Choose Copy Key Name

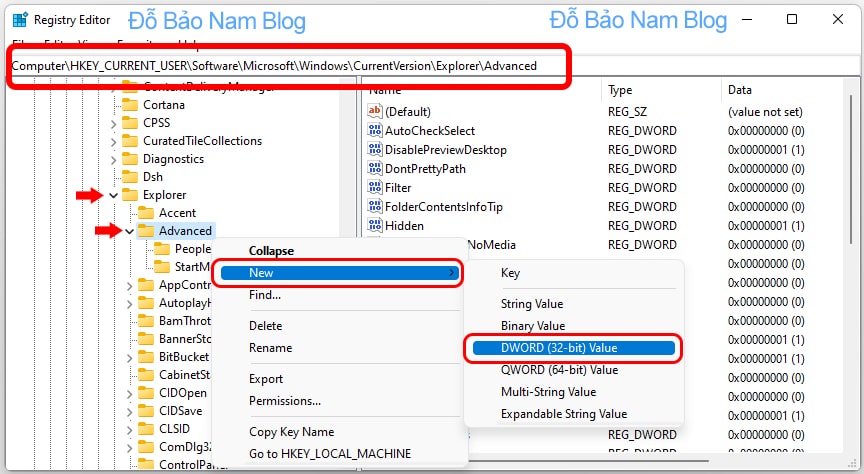(291, 432)
